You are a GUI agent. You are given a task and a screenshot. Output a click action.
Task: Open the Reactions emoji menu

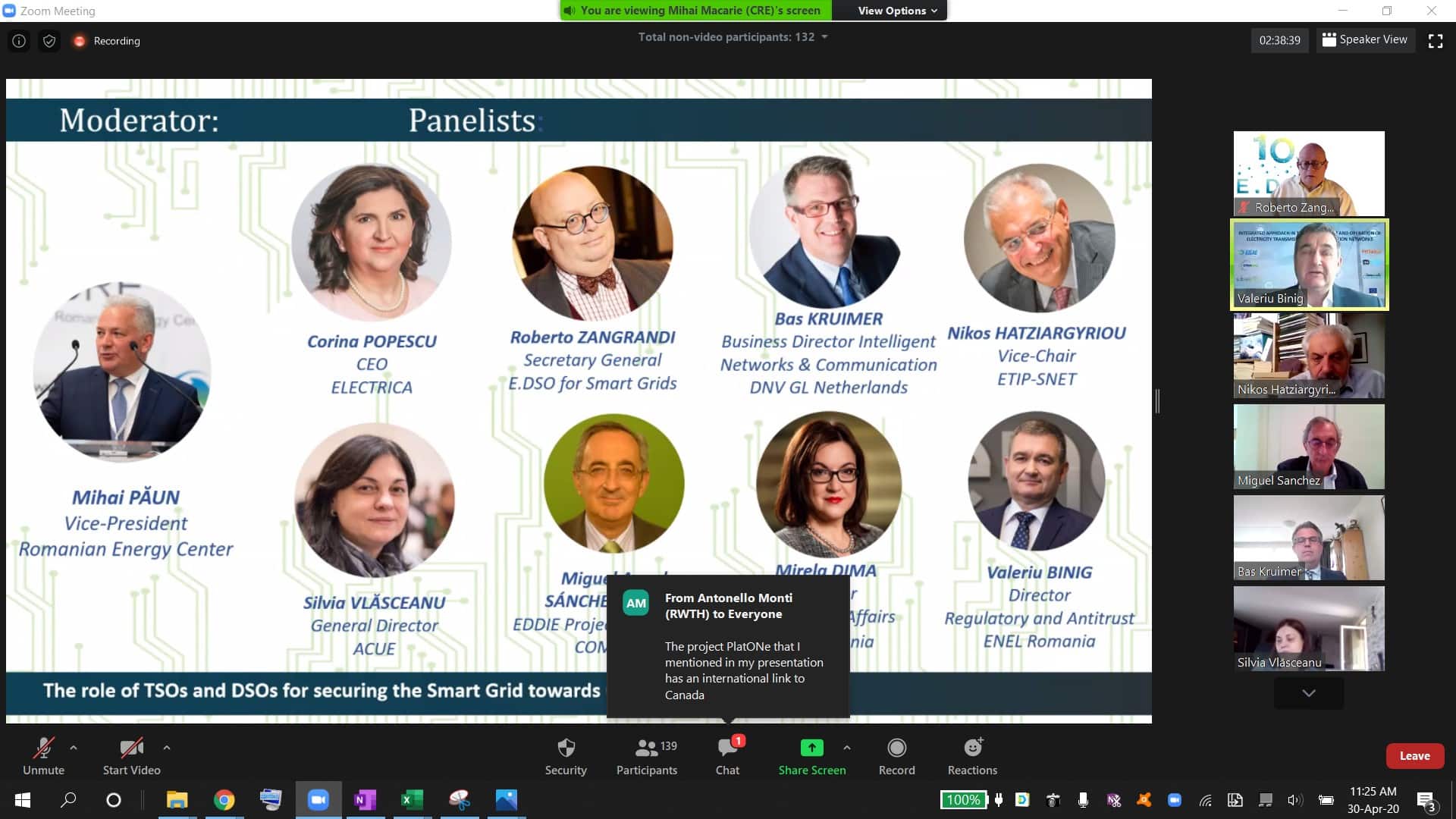point(972,756)
